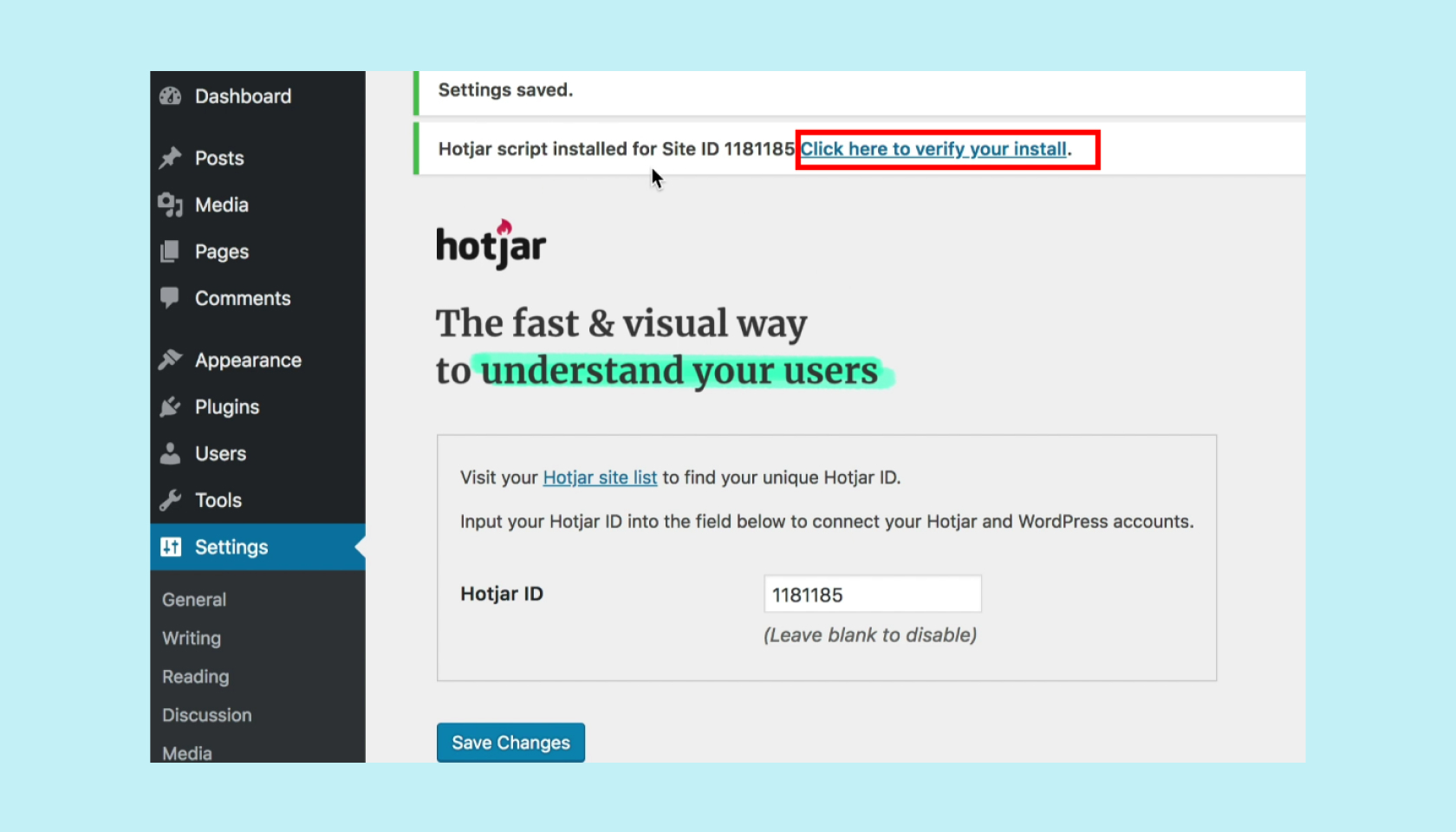1456x832 pixels.
Task: Open the Media settings submenu under Discussion
Action: (x=187, y=753)
